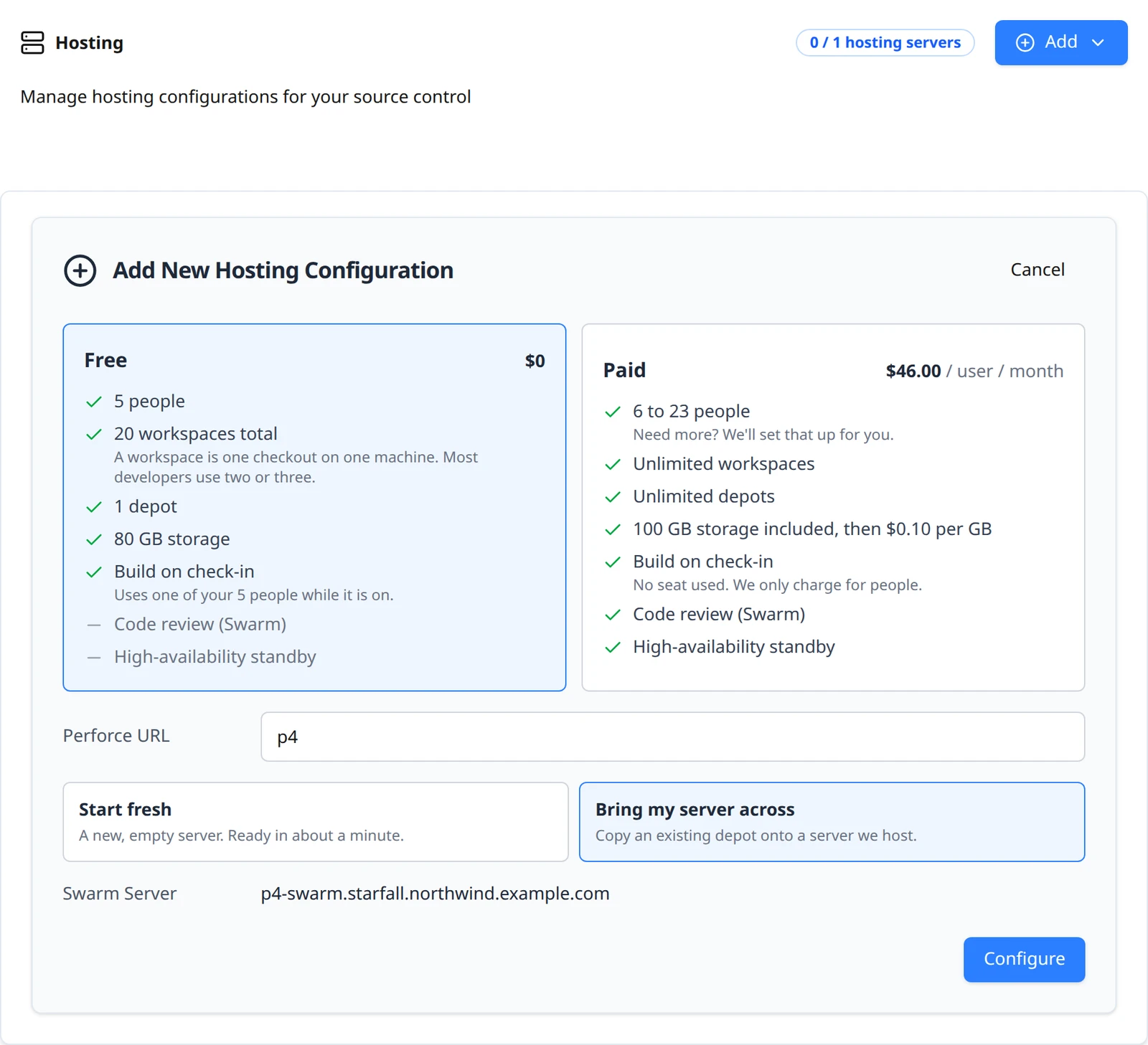The width and height of the screenshot is (1148, 1045).
Task: Click the checkmark beside 80 GB storage
Action: 94,539
